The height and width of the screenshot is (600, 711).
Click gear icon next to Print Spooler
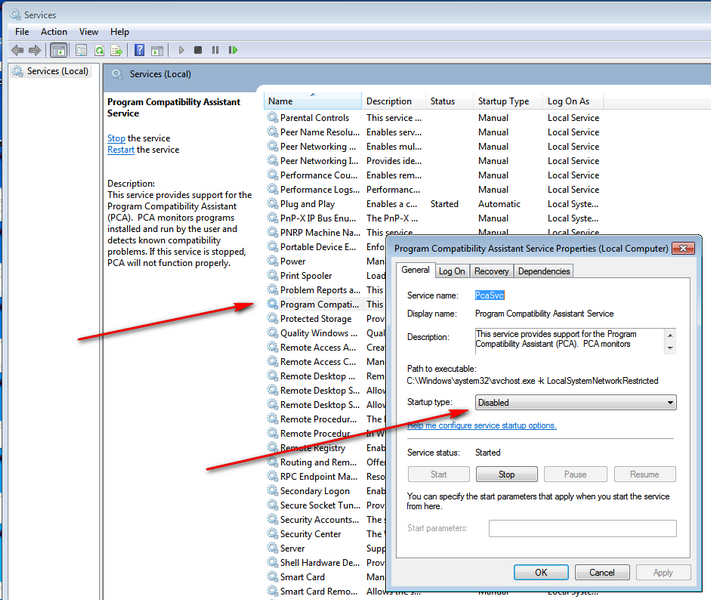coord(273,275)
